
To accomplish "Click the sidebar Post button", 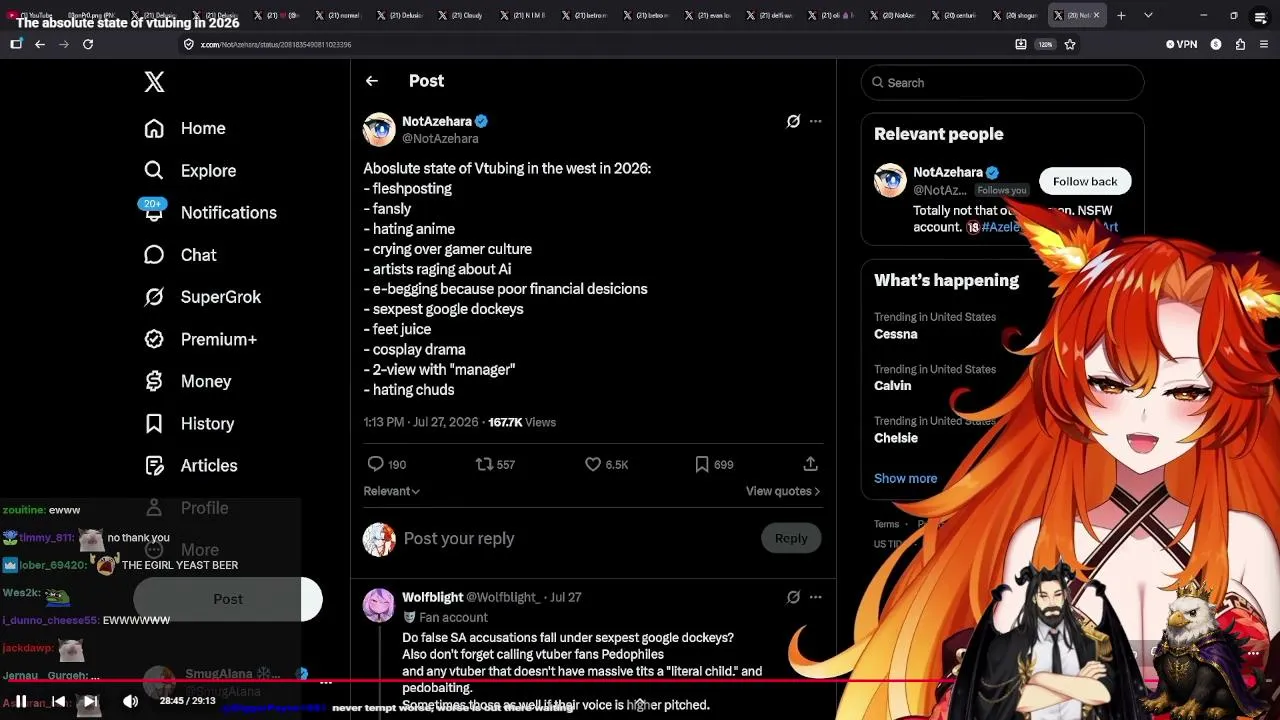I will click(x=228, y=599).
